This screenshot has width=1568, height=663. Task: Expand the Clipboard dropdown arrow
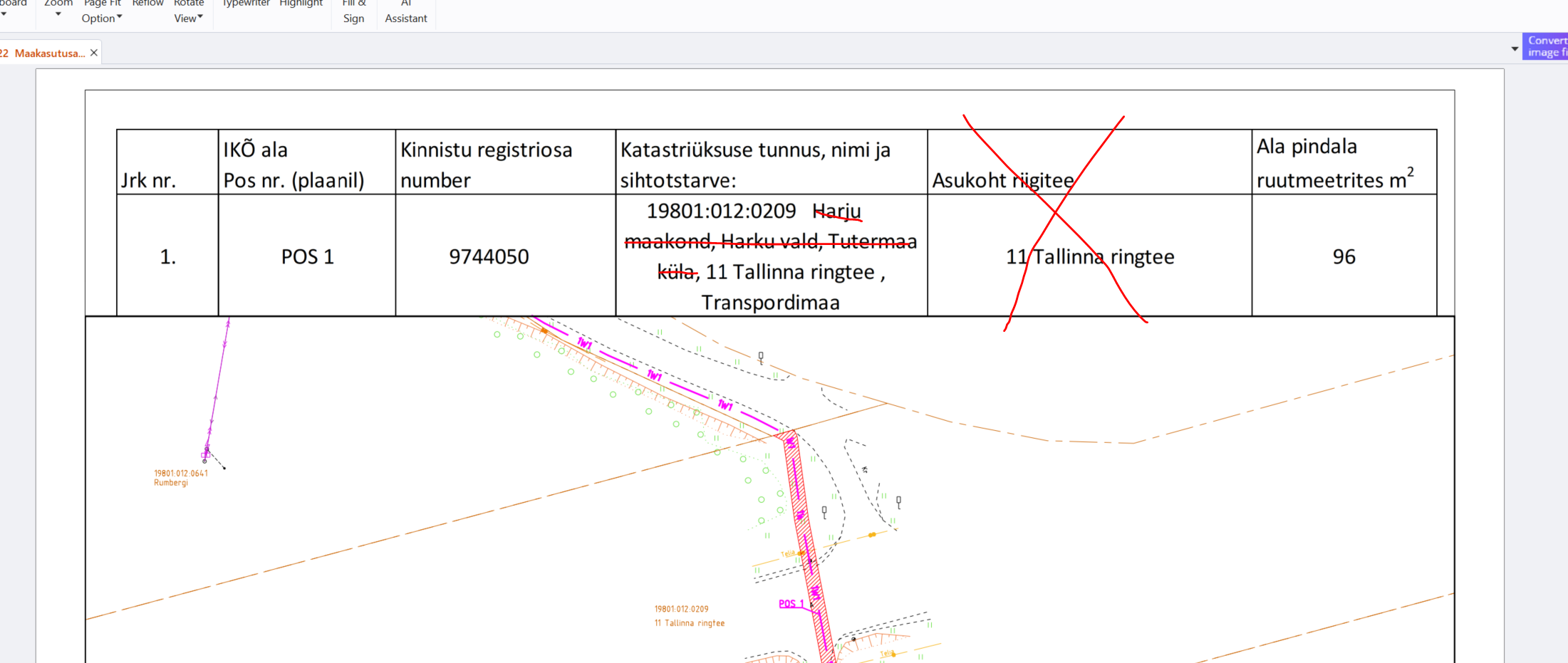pyautogui.click(x=4, y=14)
